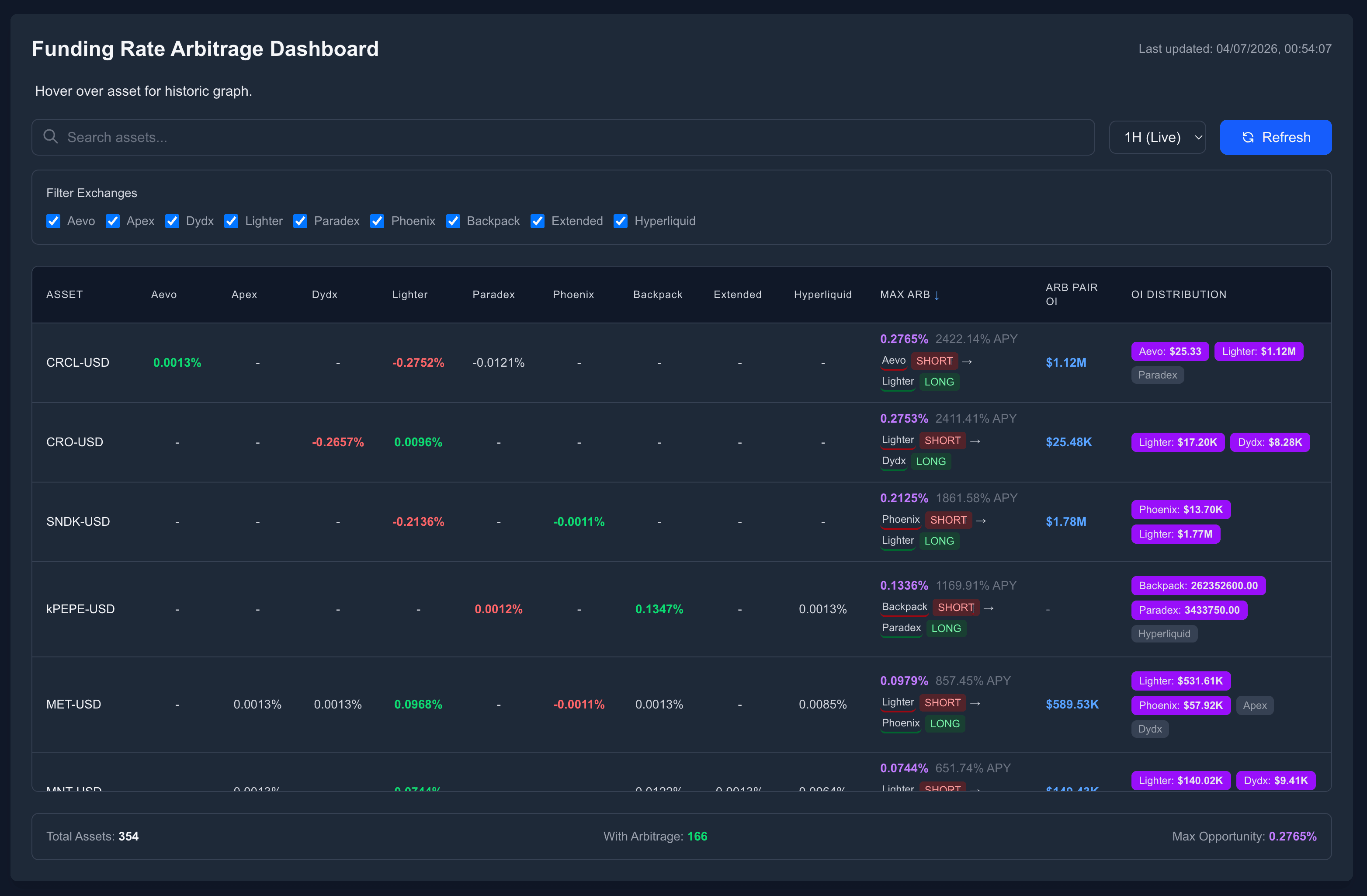Viewport: 1367px width, 896px height.
Task: Click the 0.2765% Max Opportunity value
Action: pyautogui.click(x=1292, y=836)
